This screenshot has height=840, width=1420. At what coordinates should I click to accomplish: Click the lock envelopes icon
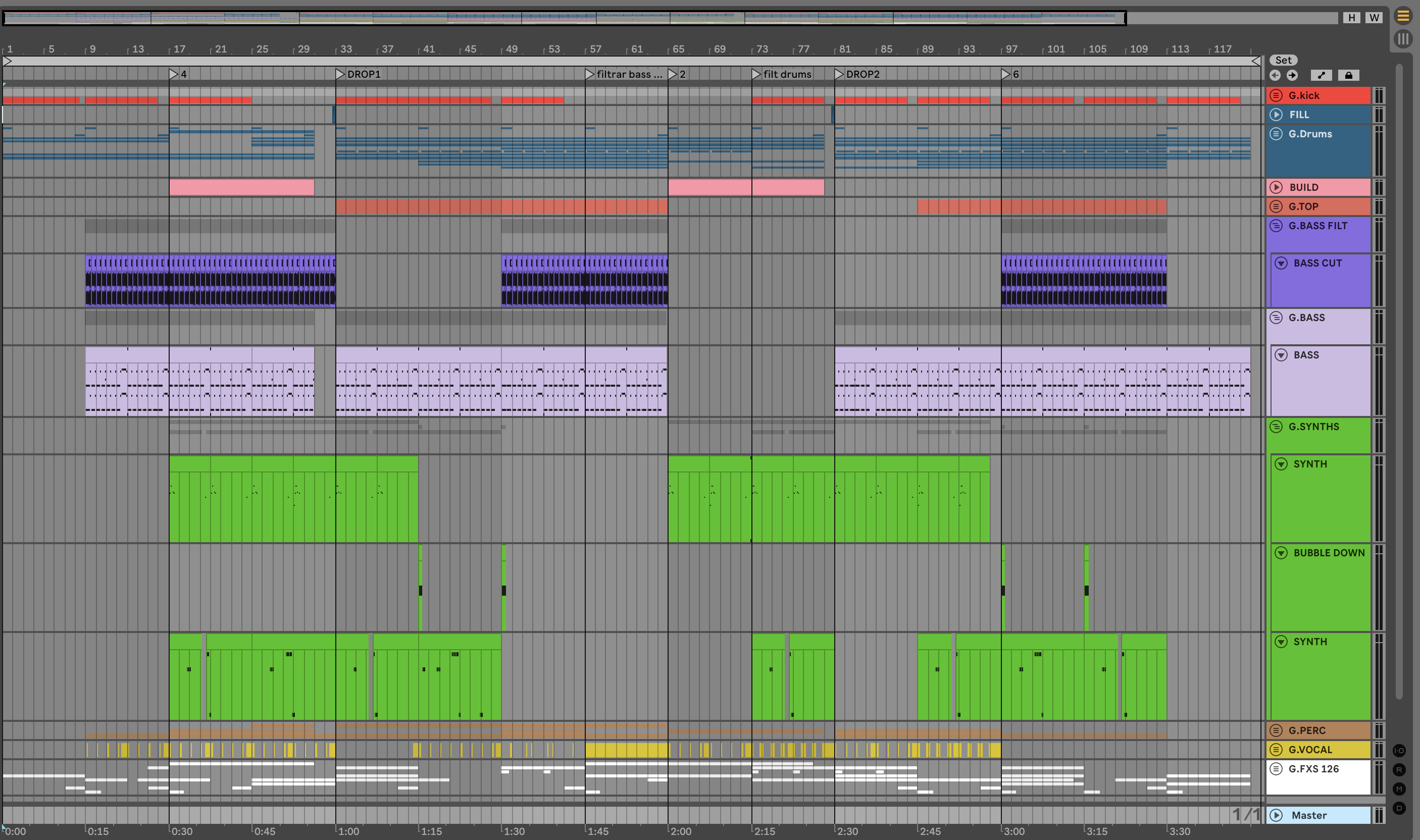[x=1349, y=75]
